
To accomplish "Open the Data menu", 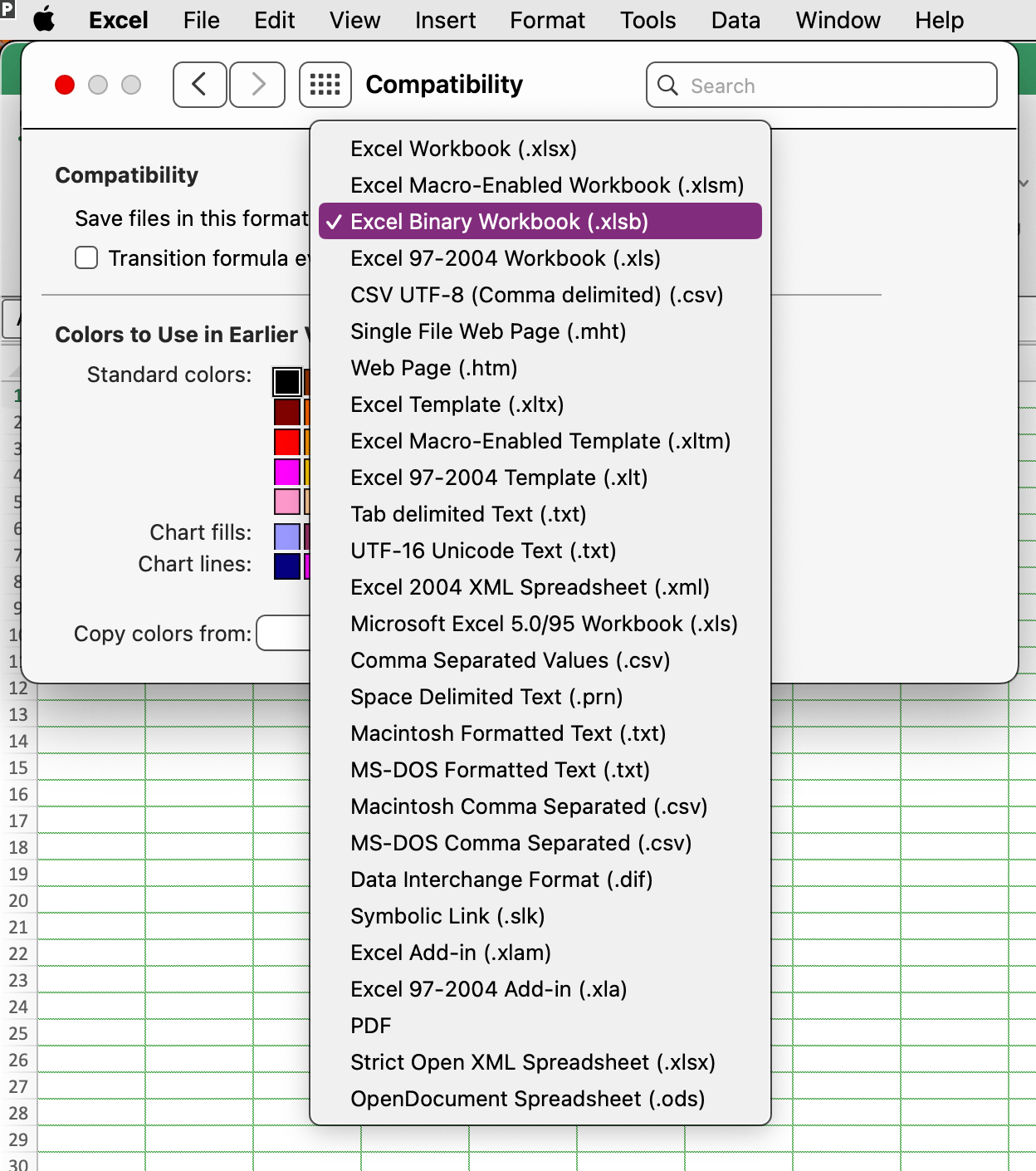I will 735,20.
